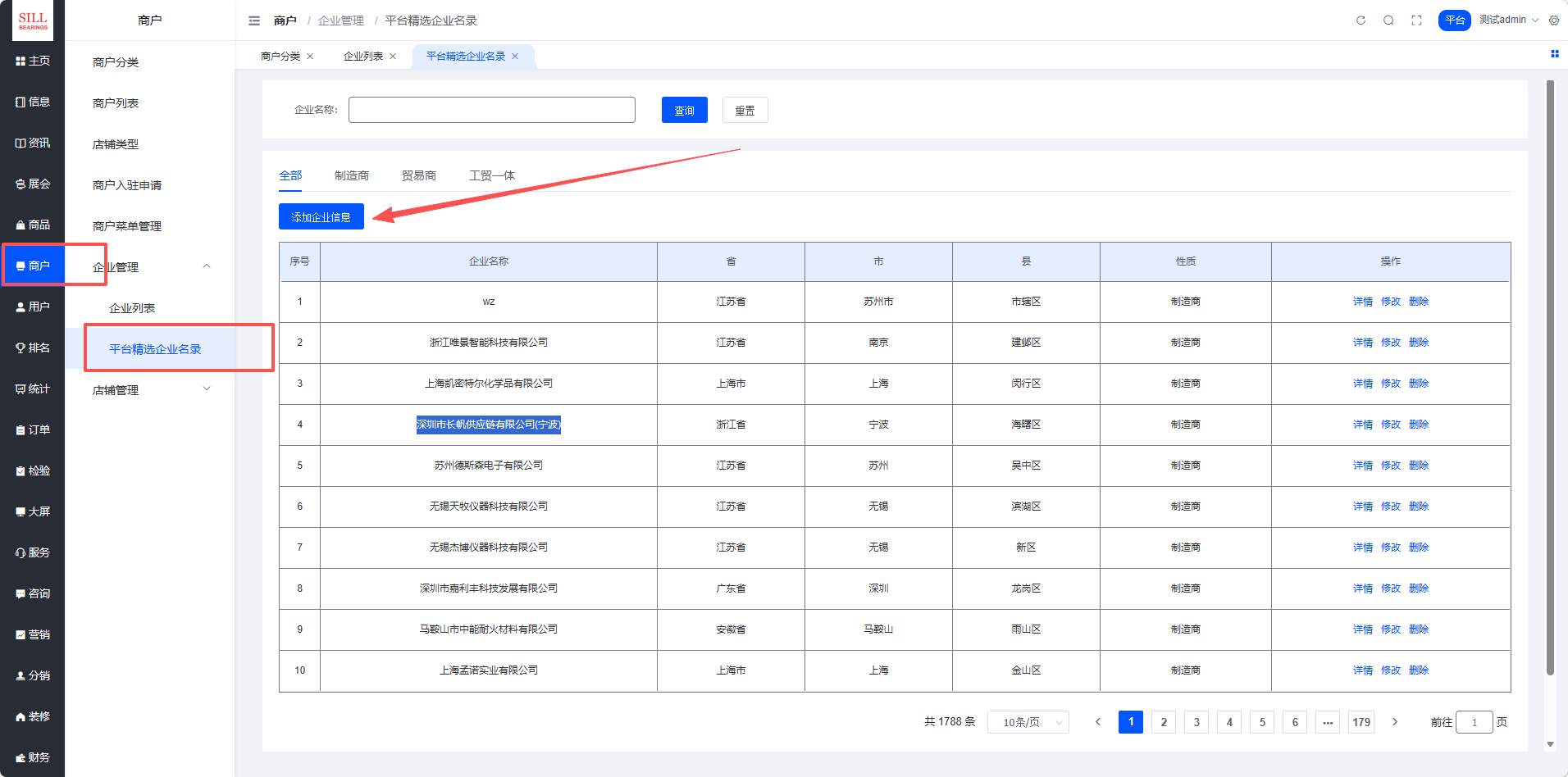Close the 商户分类 tab
Image resolution: width=1568 pixels, height=777 pixels.
pos(310,57)
